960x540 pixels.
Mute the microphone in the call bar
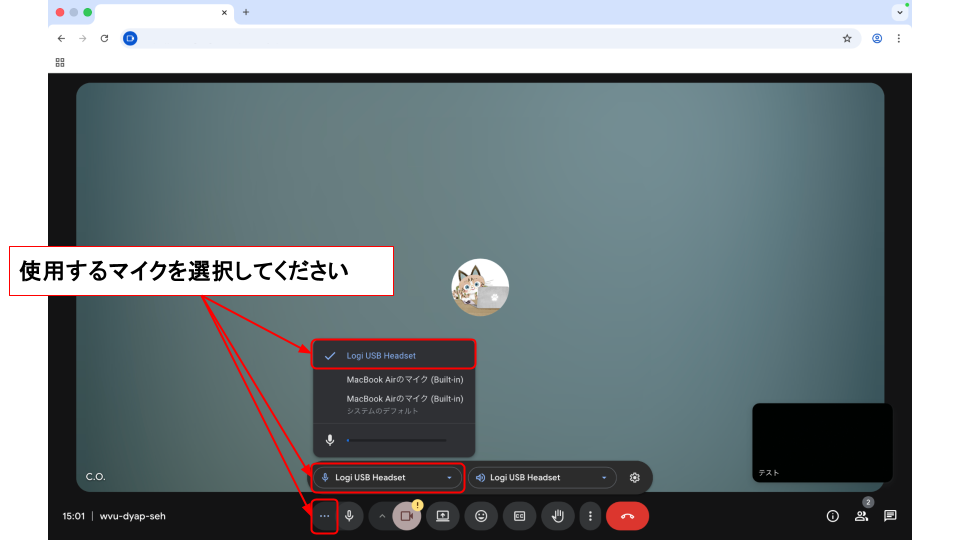349,516
